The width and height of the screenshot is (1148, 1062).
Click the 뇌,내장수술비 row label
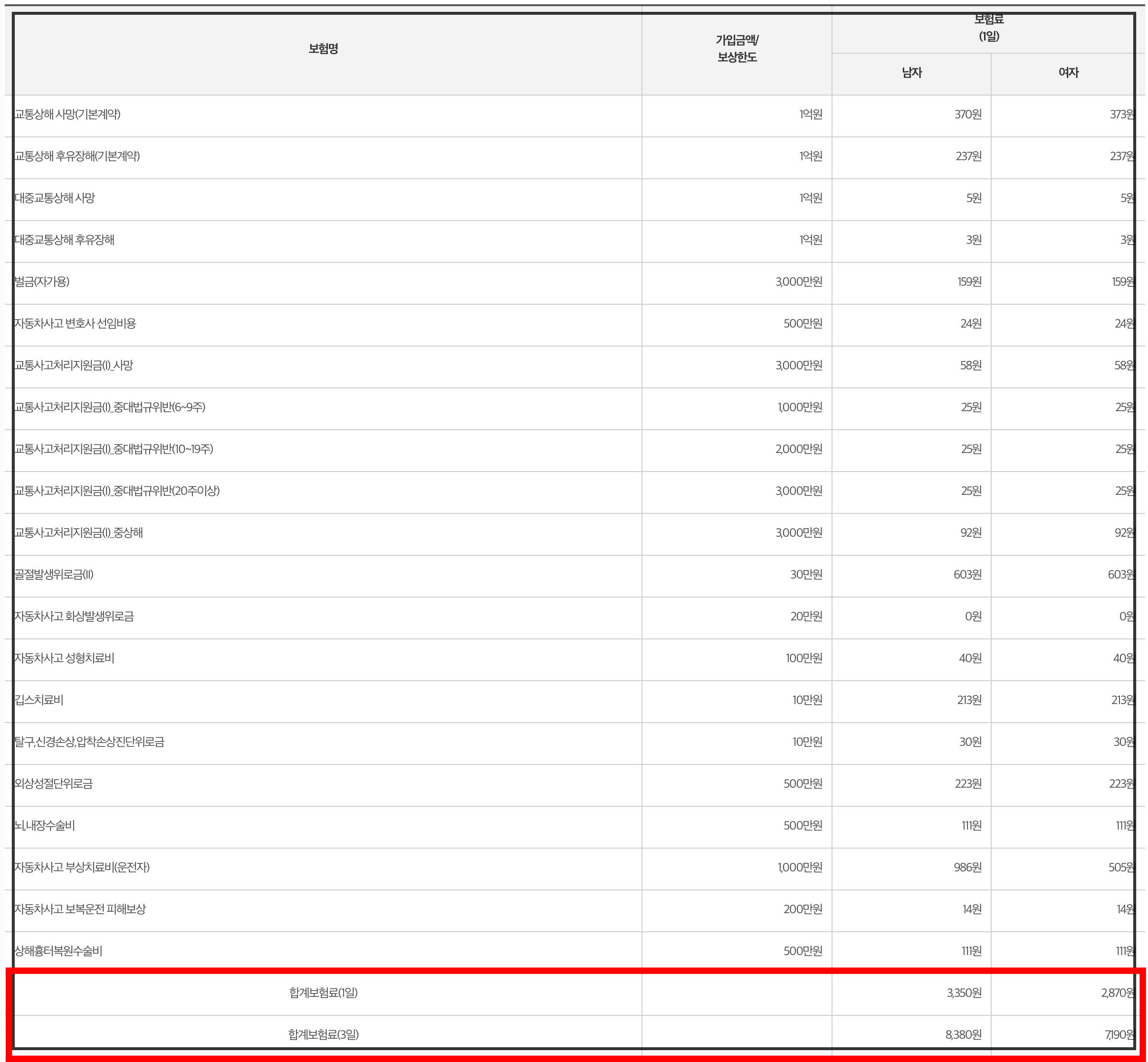(45, 826)
